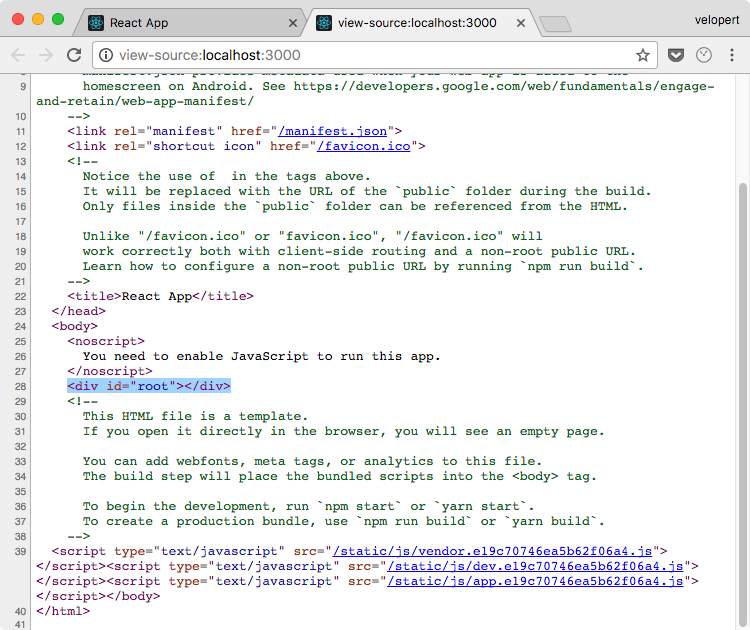Close the React App tab
The width and height of the screenshot is (750, 630).
(293, 23)
